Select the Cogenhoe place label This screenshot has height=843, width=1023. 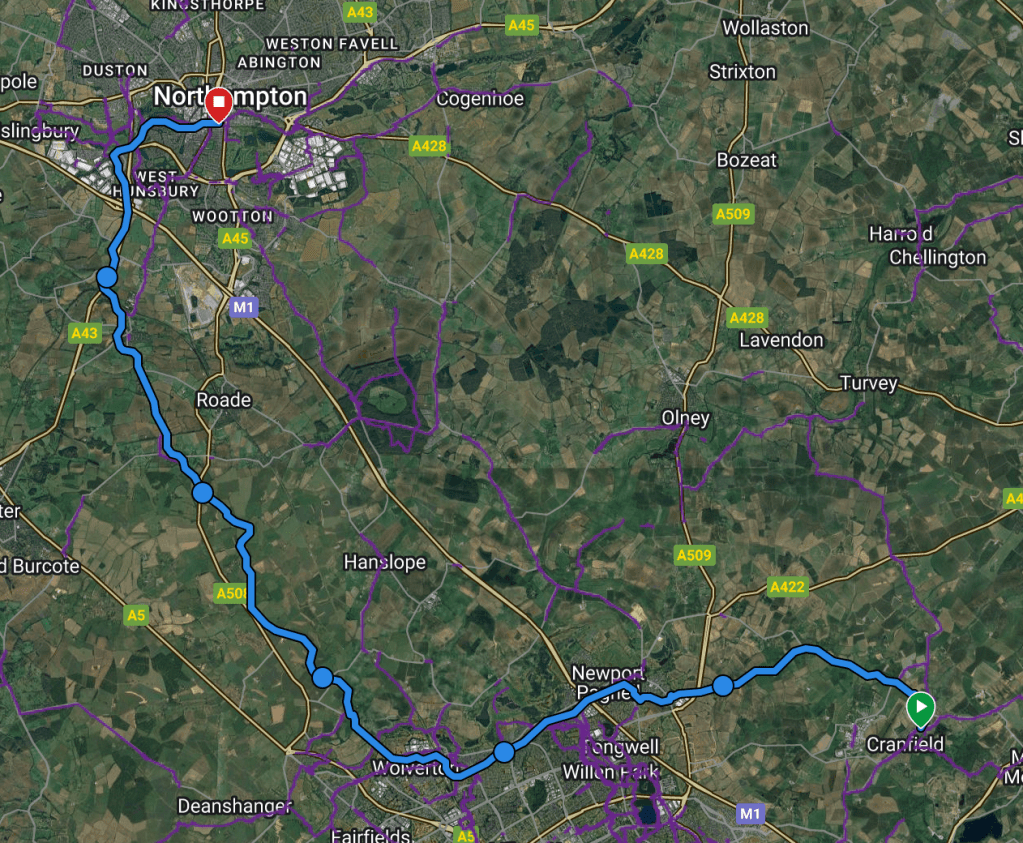[x=480, y=99]
